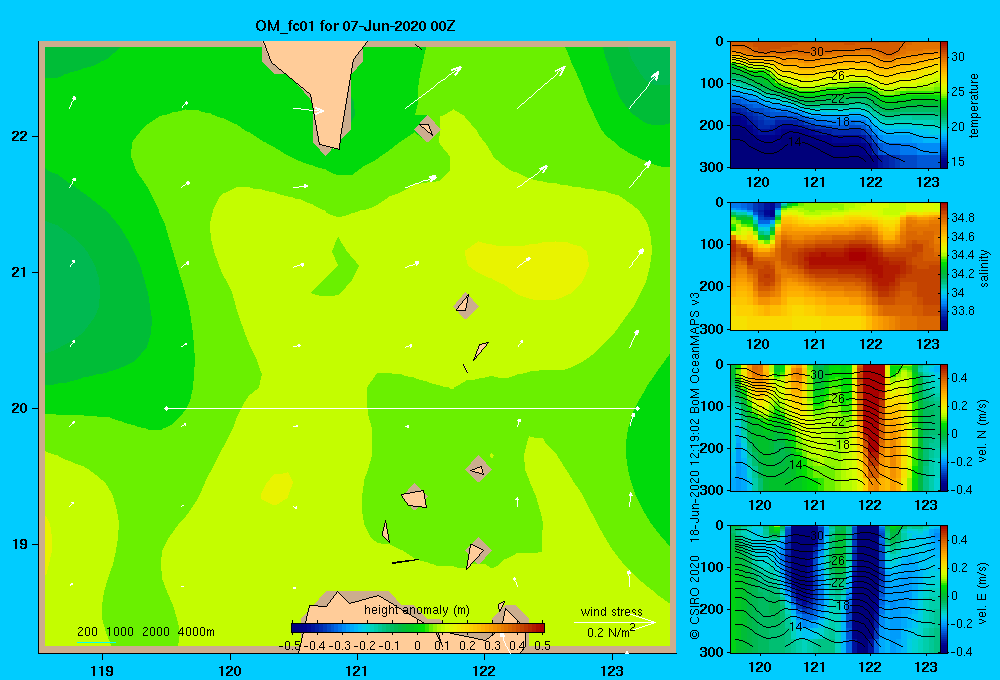
Task: Click the '200' bathymetry depth label
Action: [x=87, y=632]
